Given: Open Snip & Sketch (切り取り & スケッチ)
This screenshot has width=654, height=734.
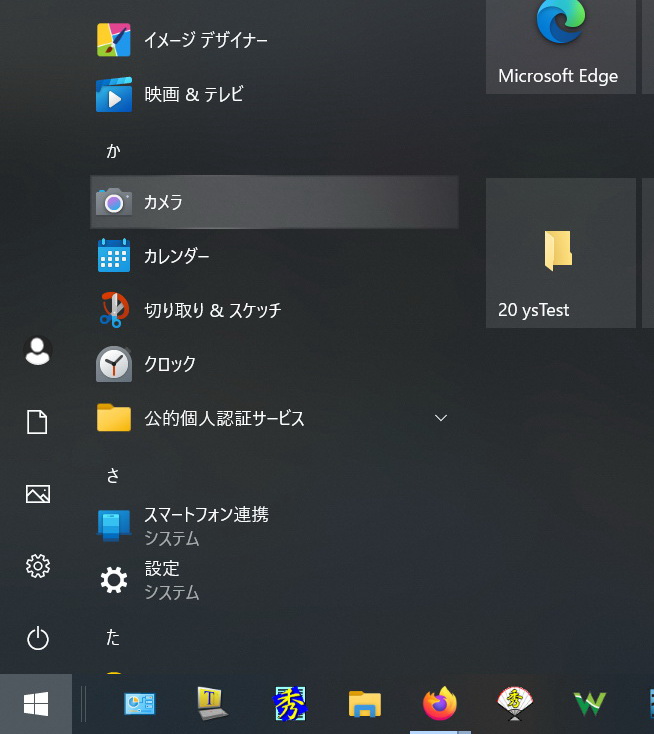Looking at the screenshot, I should [273, 310].
